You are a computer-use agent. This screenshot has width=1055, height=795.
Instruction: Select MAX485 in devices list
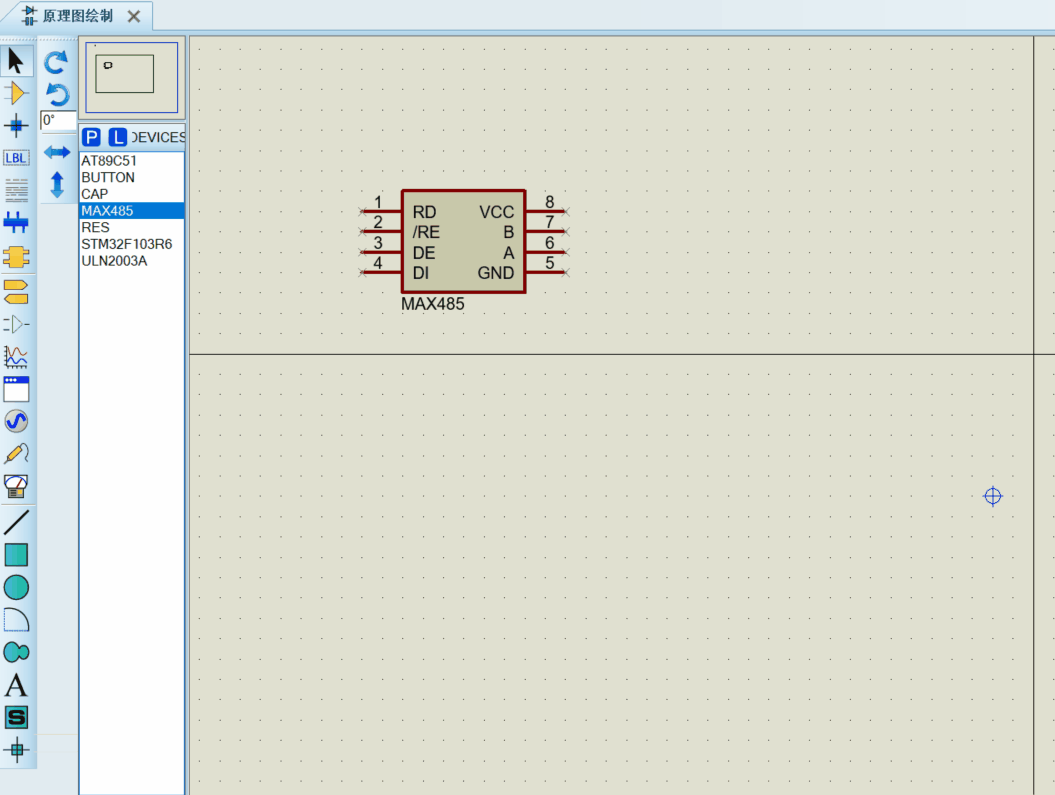click(132, 211)
